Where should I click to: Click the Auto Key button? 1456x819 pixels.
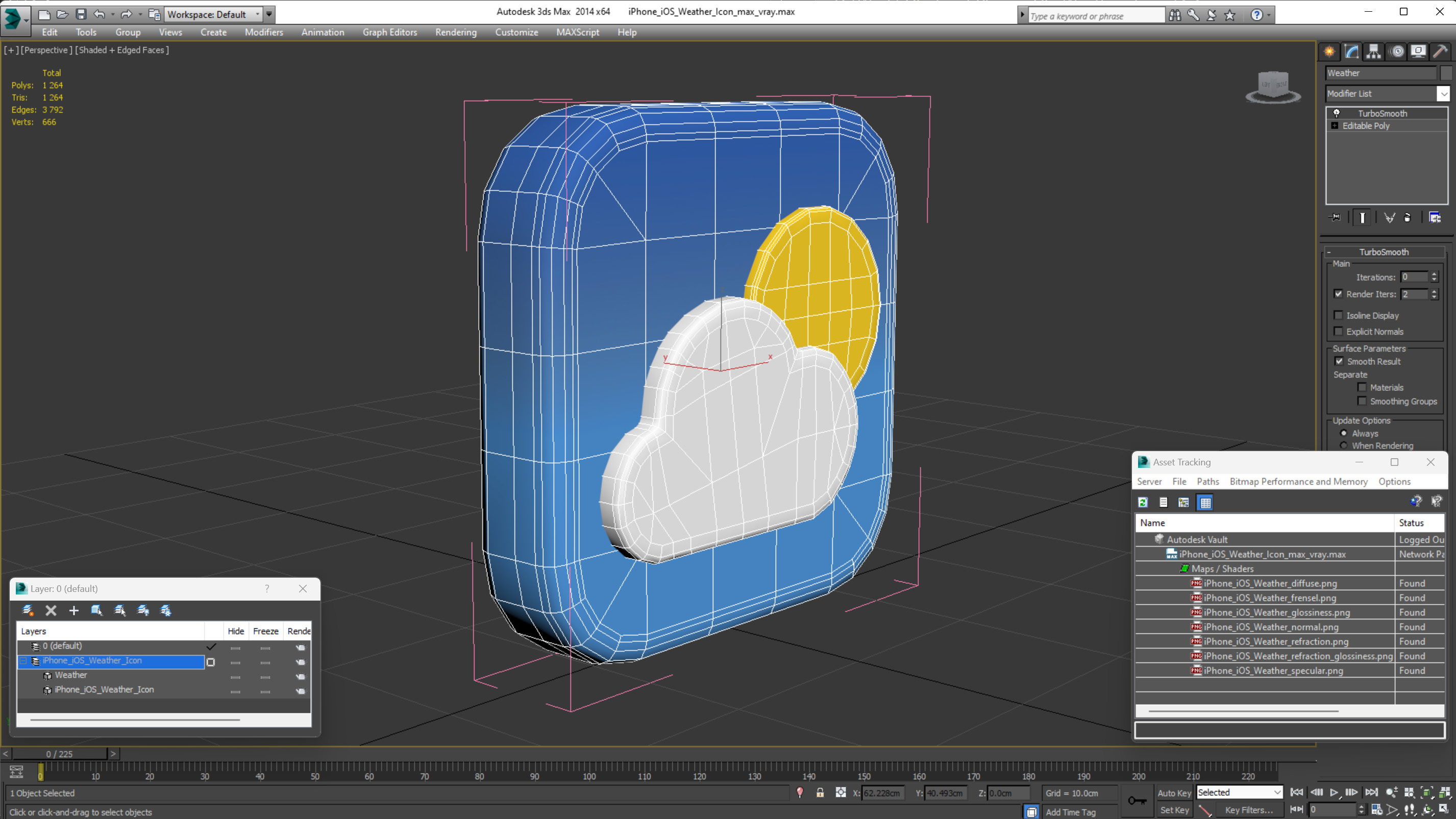(1174, 793)
